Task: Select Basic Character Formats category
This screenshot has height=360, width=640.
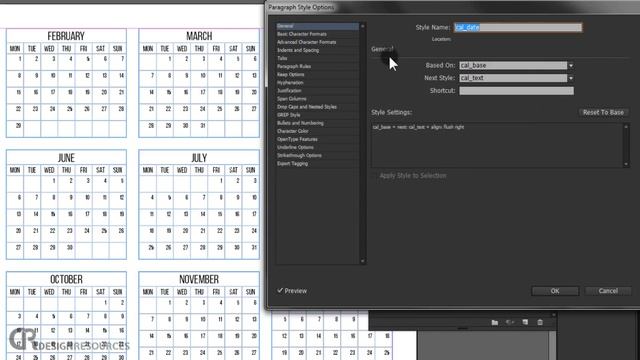Action: (x=318, y=34)
